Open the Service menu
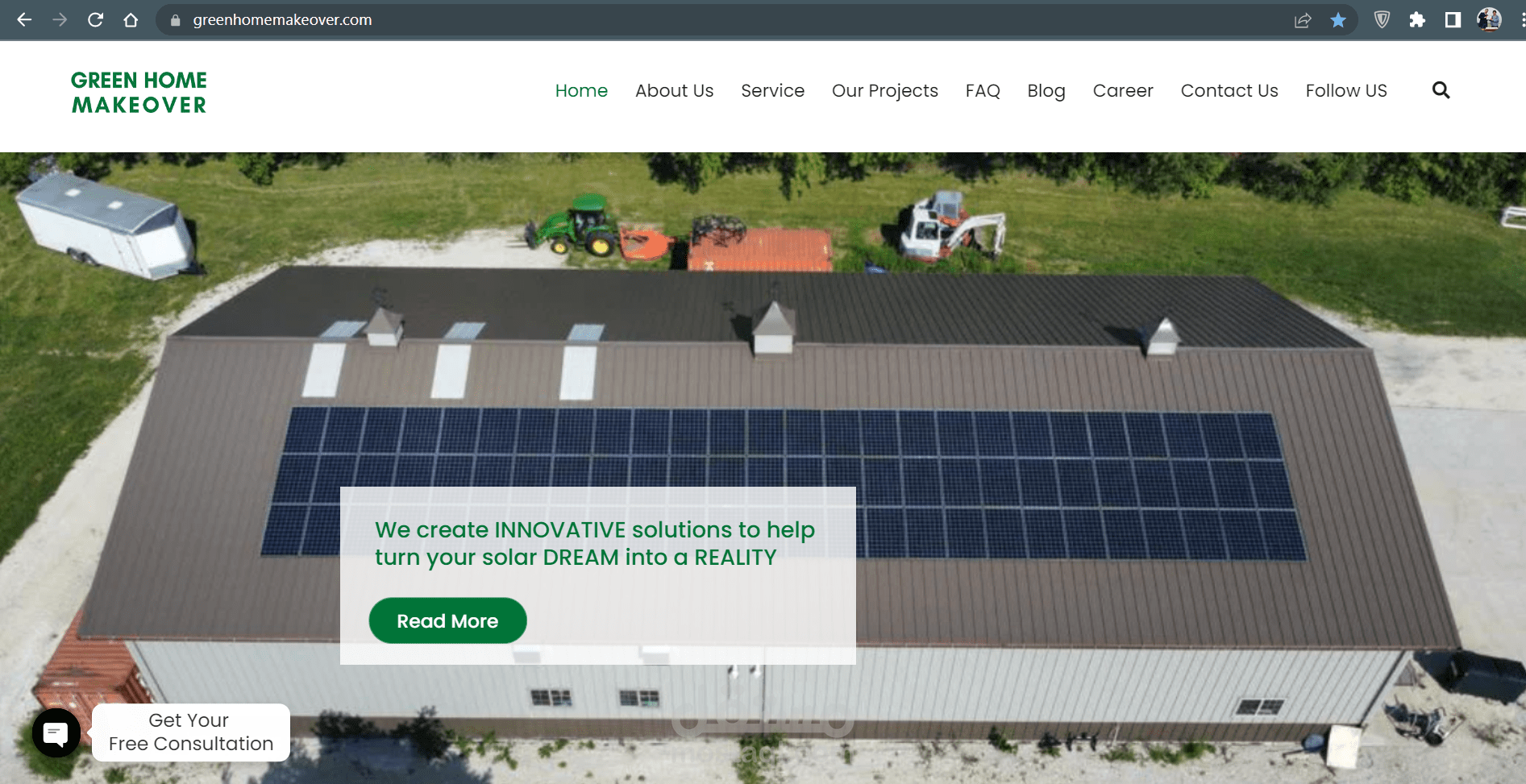 point(772,91)
